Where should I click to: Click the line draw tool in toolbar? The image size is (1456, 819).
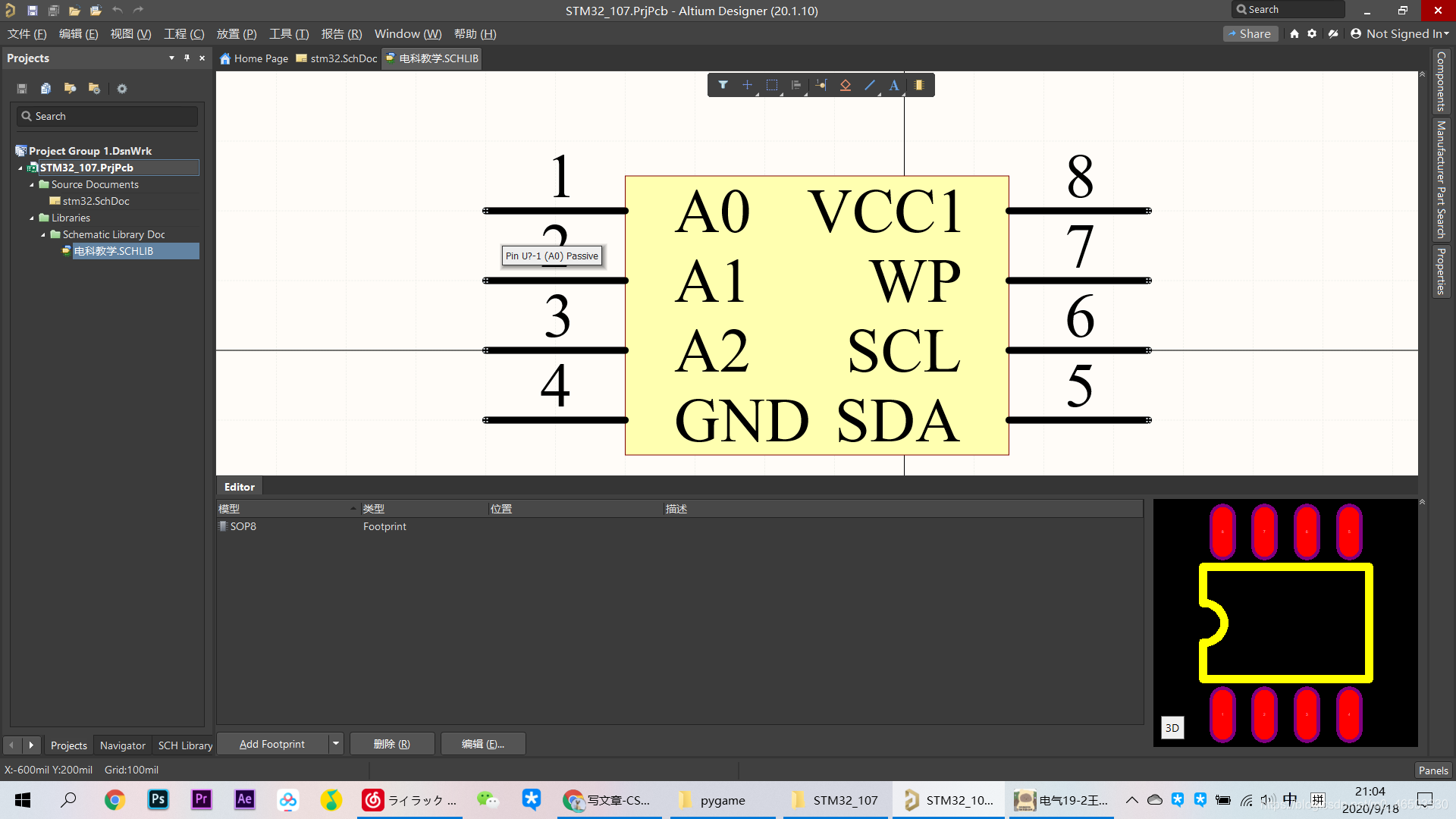[869, 85]
